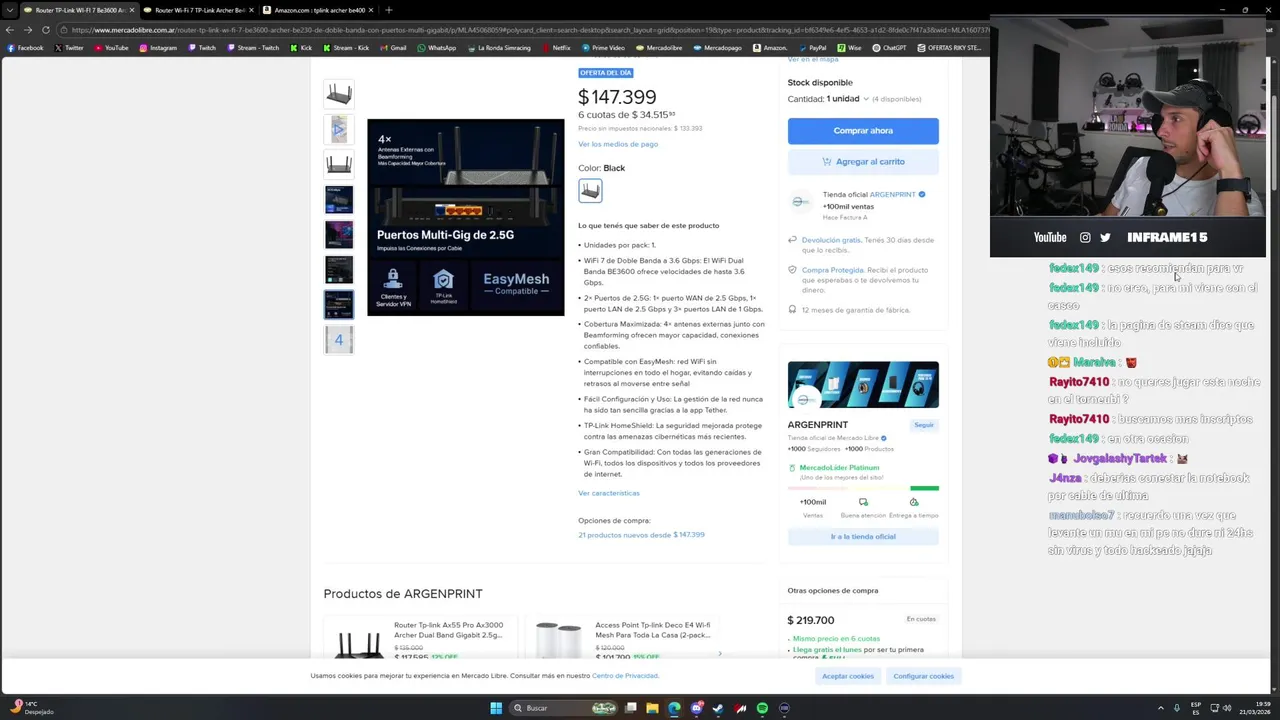1280x720 pixels.
Task: Show hidden system tray icons
Action: tap(1160, 708)
